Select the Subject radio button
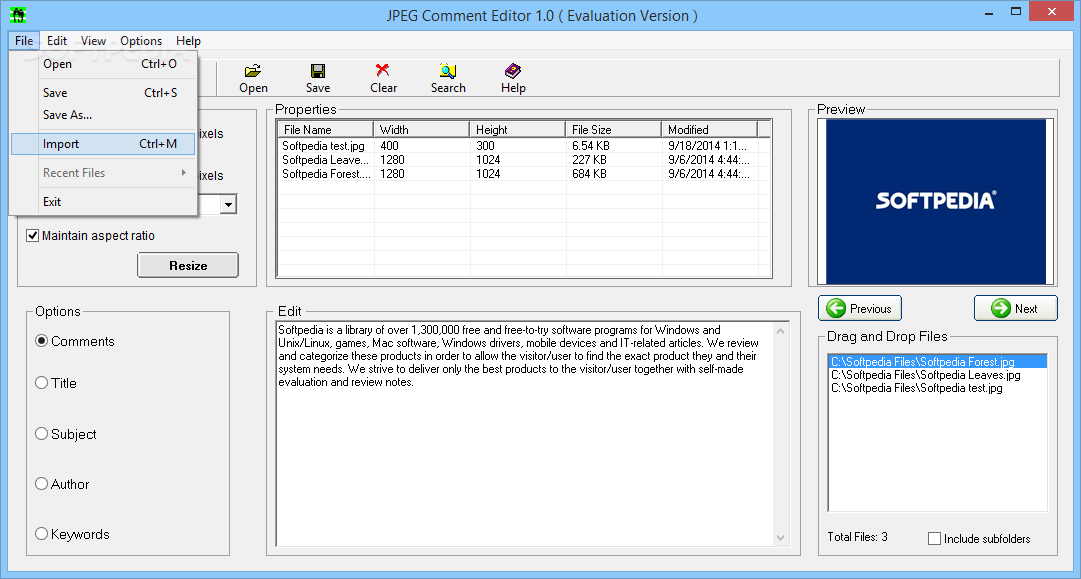 click(x=41, y=434)
